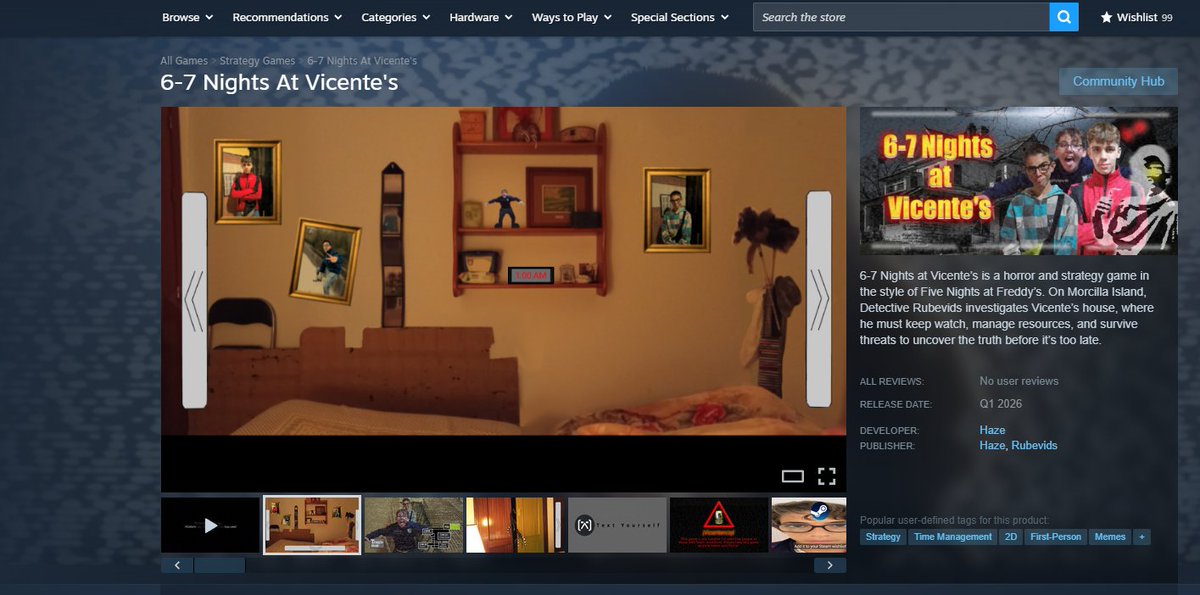Select the First-Person tag
The height and width of the screenshot is (595, 1200).
(1058, 537)
